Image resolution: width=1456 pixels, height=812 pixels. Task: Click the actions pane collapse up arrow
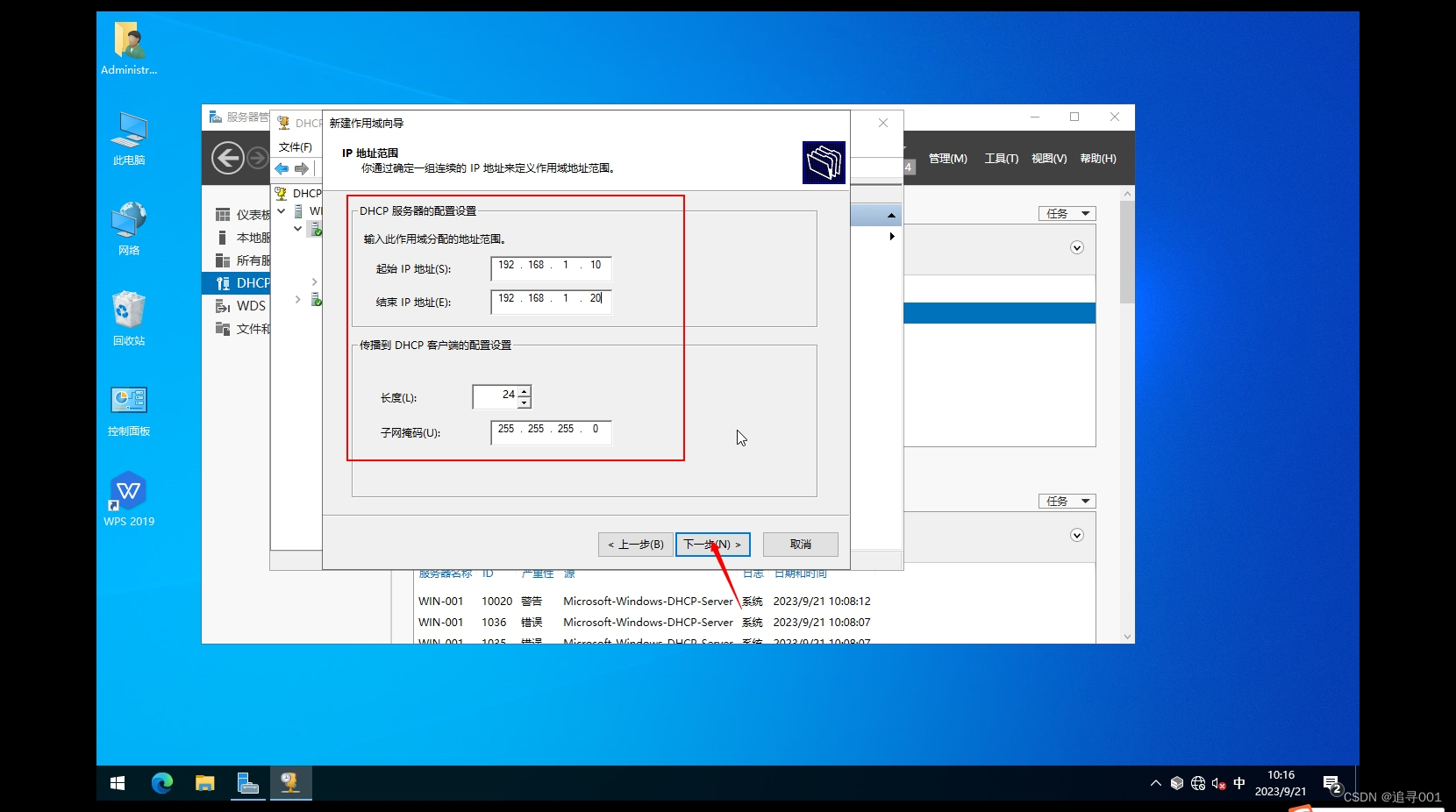click(x=891, y=216)
